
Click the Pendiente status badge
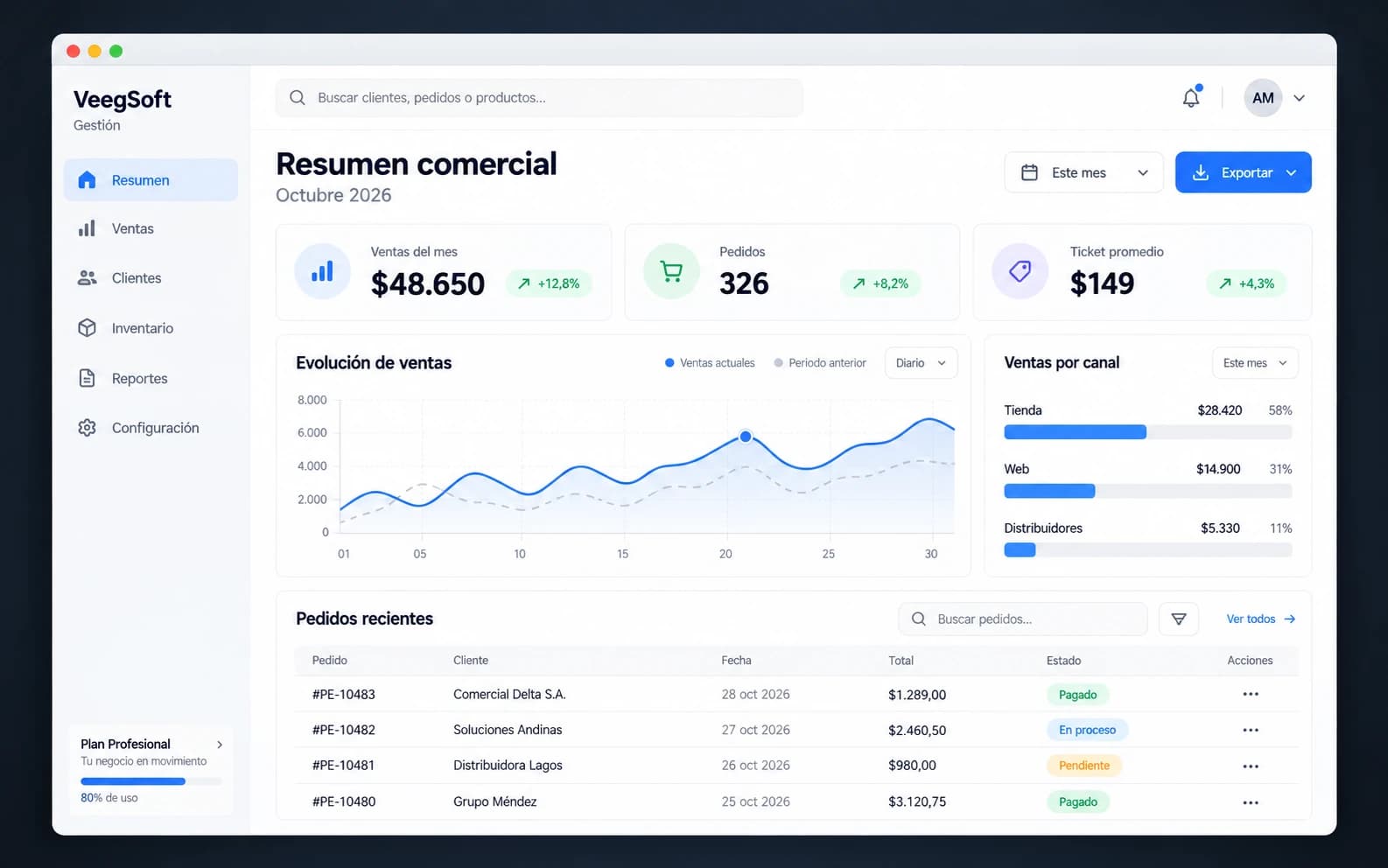point(1084,766)
